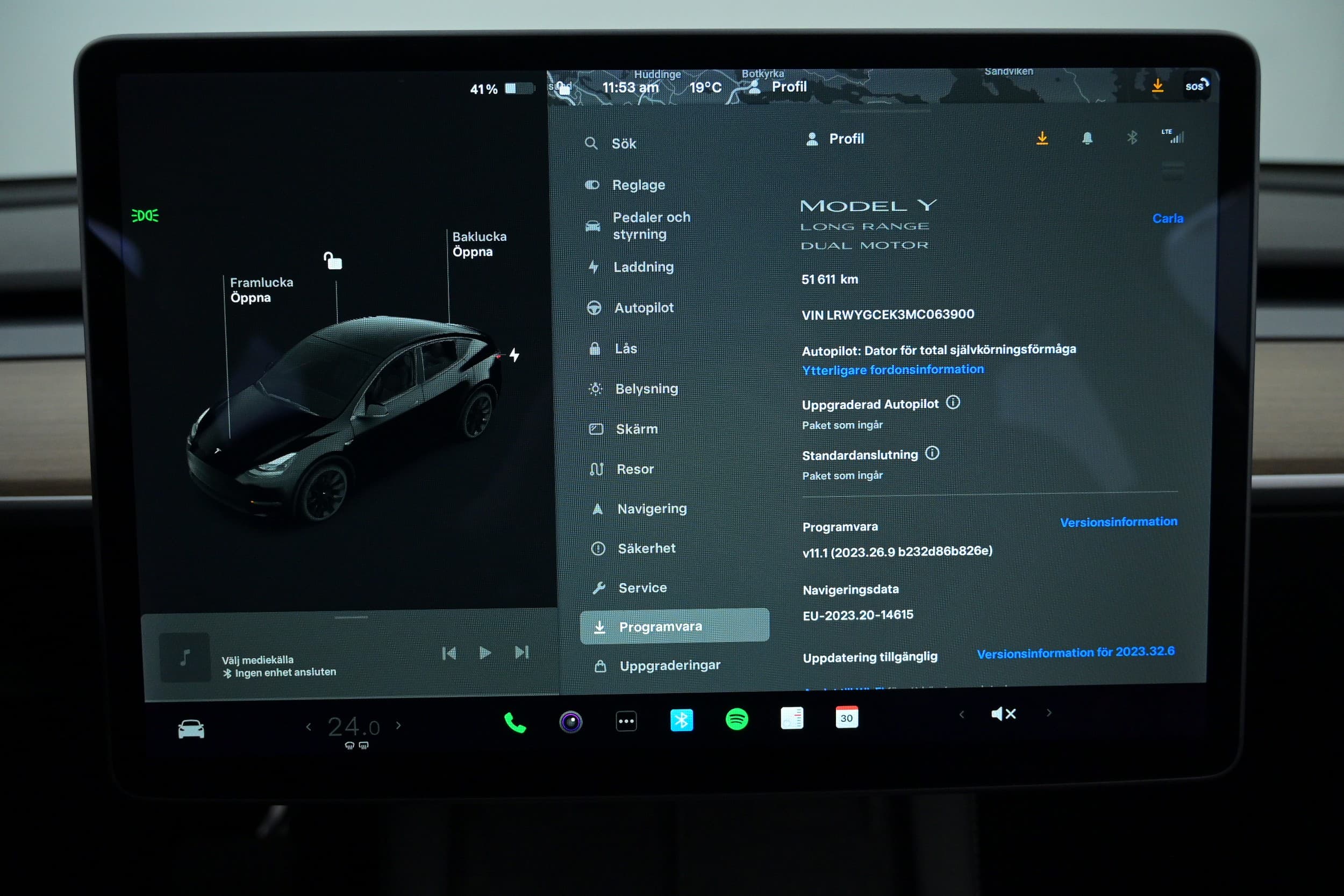Tap the LTE signal strength icon
The width and height of the screenshot is (1344, 896).
coord(1173,136)
